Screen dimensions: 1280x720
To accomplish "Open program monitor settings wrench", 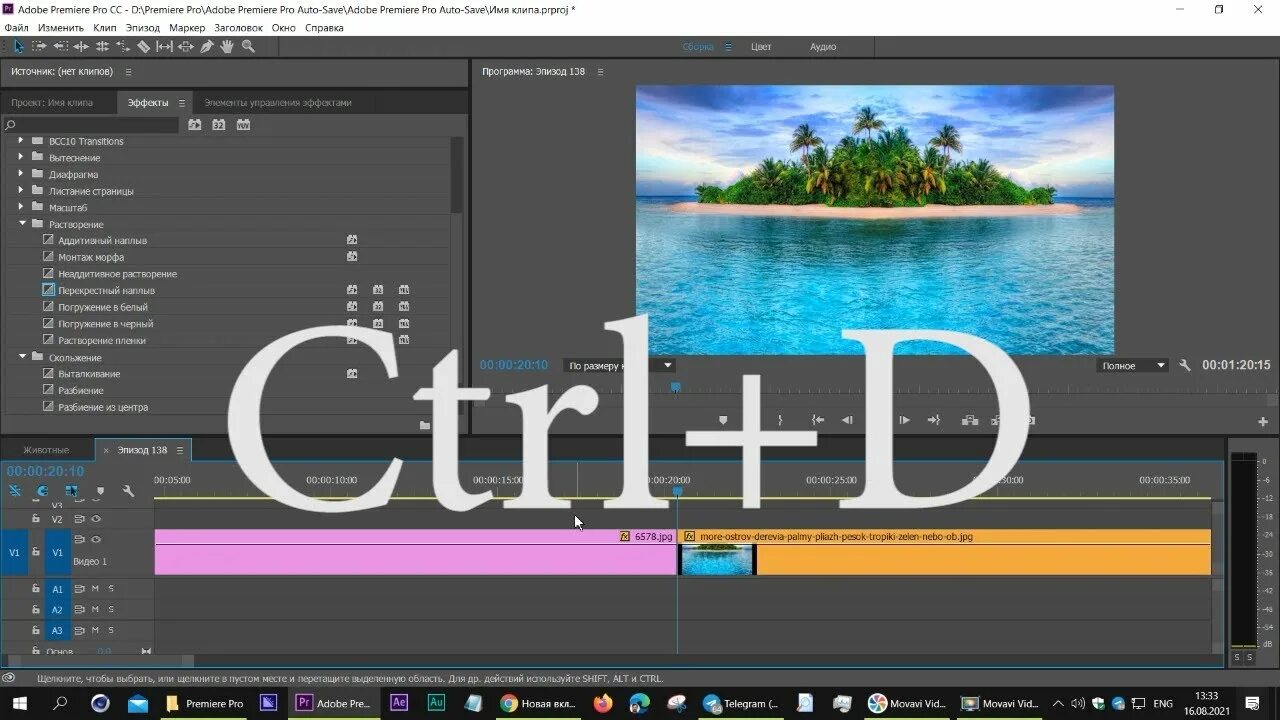I will (1185, 366).
